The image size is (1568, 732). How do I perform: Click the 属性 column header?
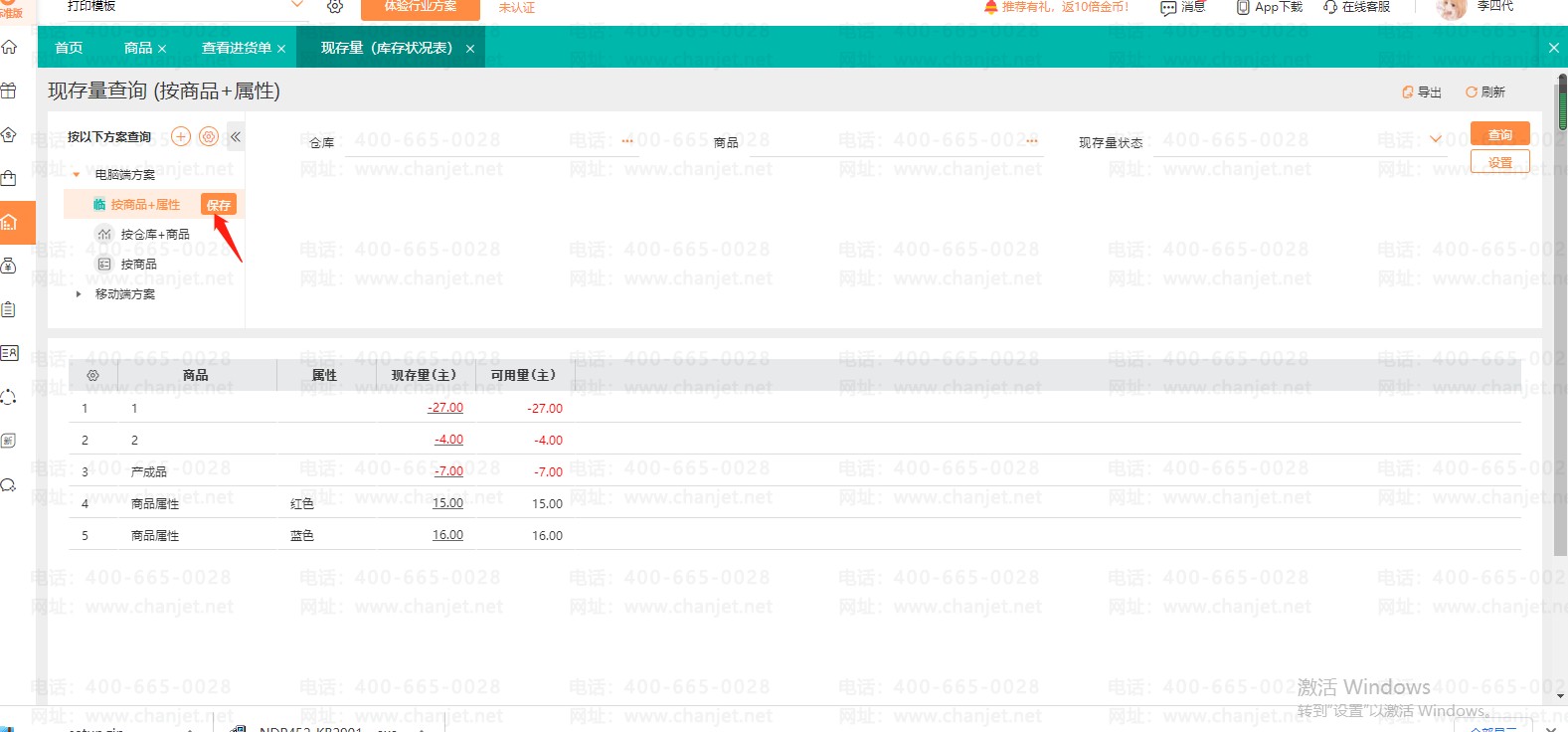(x=324, y=375)
